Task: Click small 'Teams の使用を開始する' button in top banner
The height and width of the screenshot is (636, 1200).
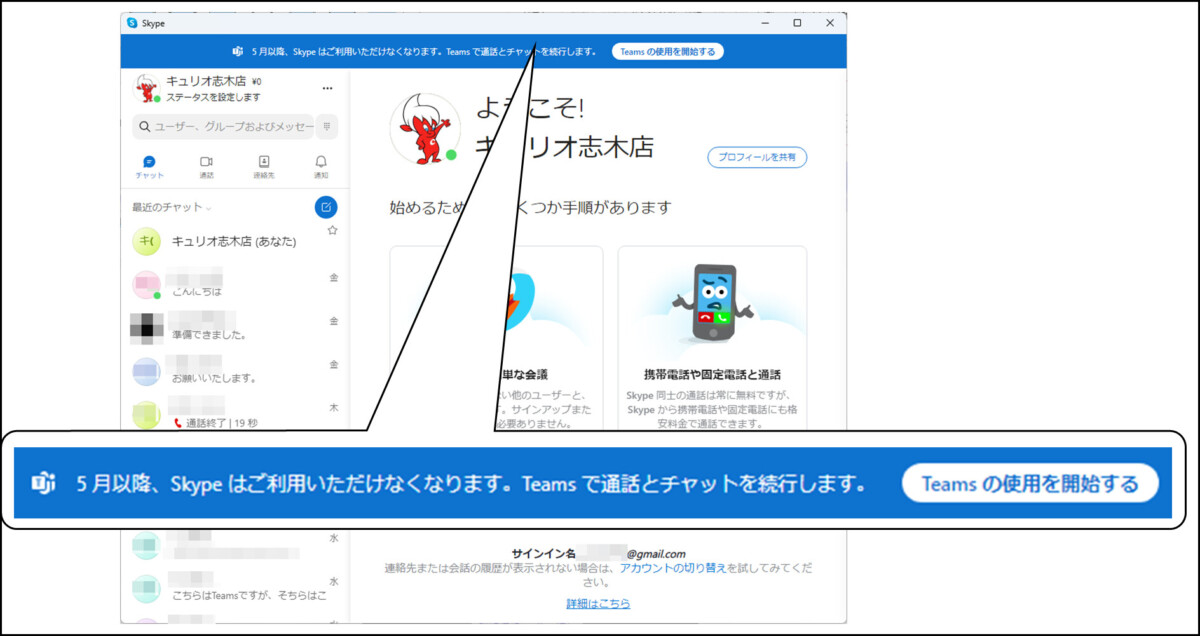Action: point(668,51)
